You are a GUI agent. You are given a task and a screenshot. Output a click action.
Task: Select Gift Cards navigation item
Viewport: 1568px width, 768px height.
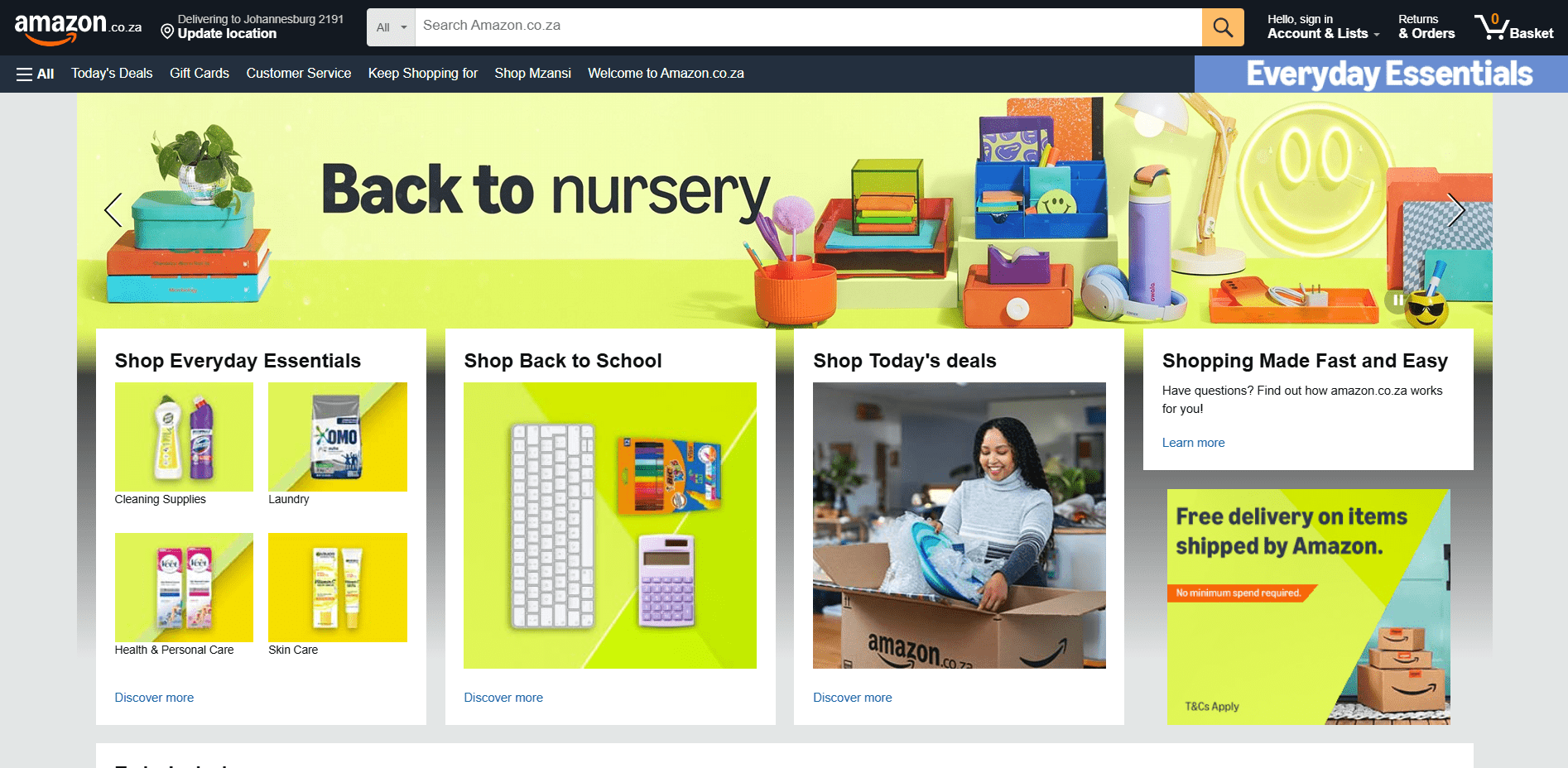tap(200, 74)
